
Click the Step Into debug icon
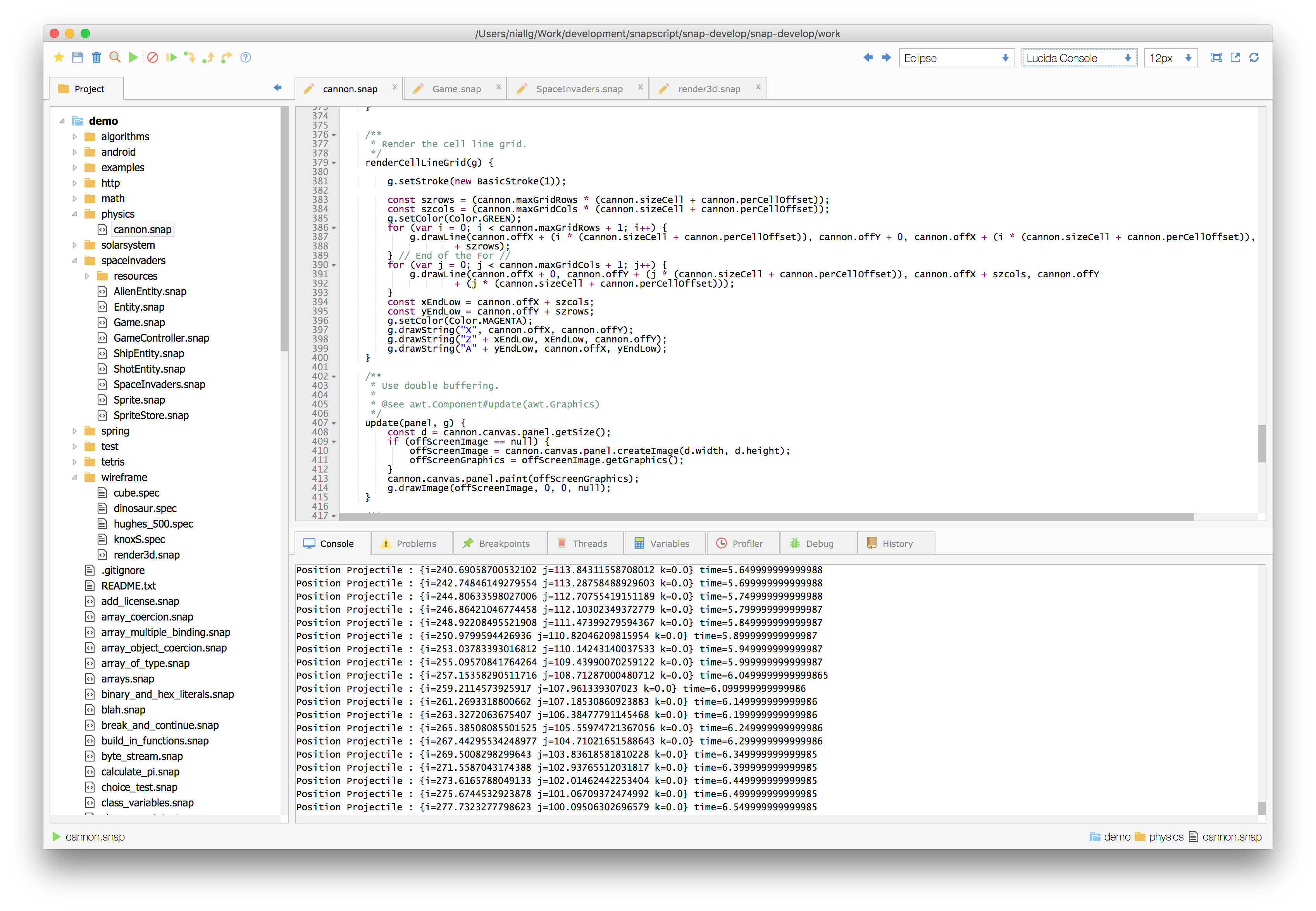pos(189,58)
